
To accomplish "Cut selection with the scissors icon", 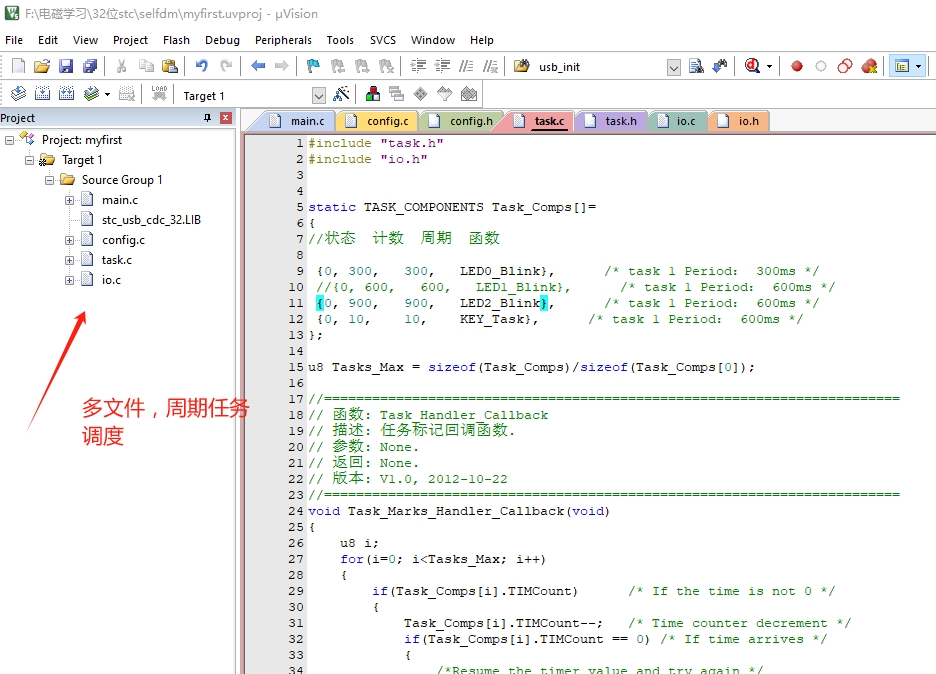I will pos(122,66).
